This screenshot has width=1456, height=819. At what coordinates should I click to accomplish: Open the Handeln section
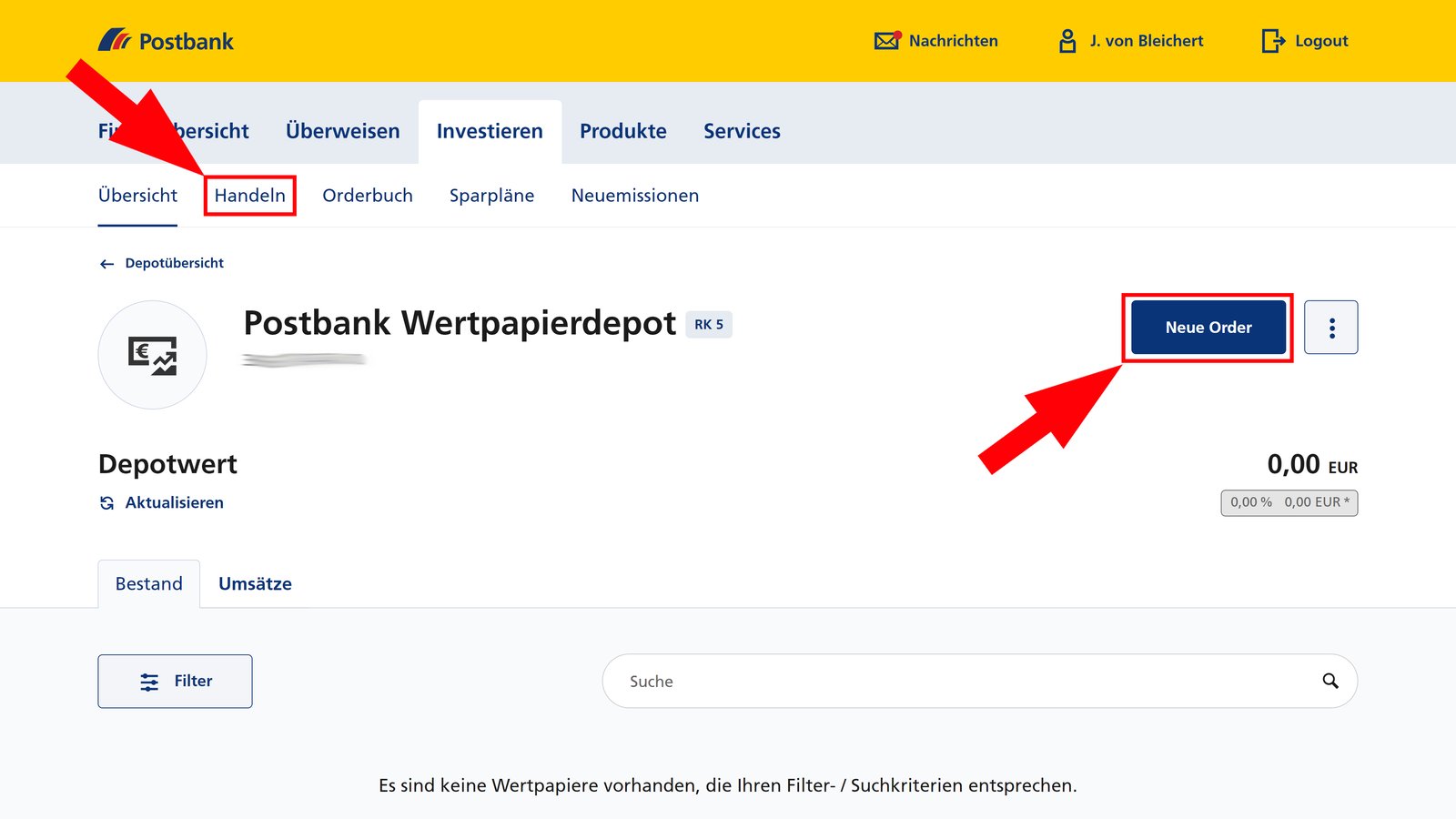(250, 195)
